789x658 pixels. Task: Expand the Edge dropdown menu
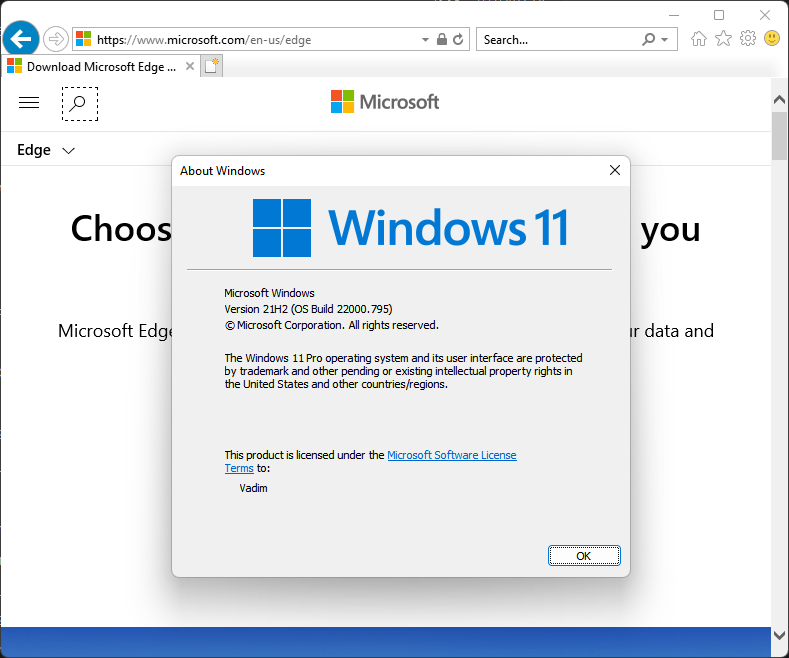coord(45,150)
